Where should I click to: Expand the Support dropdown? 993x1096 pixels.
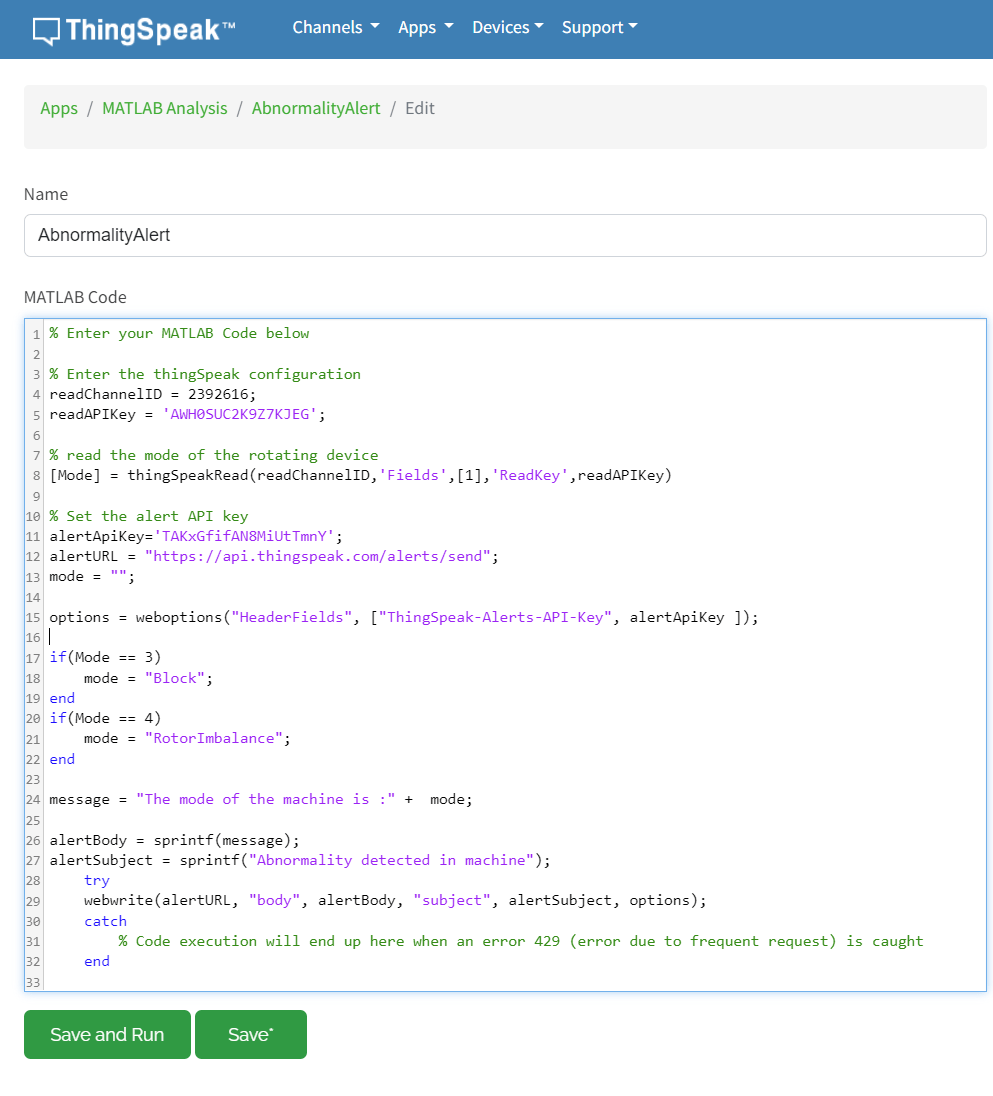592,28
